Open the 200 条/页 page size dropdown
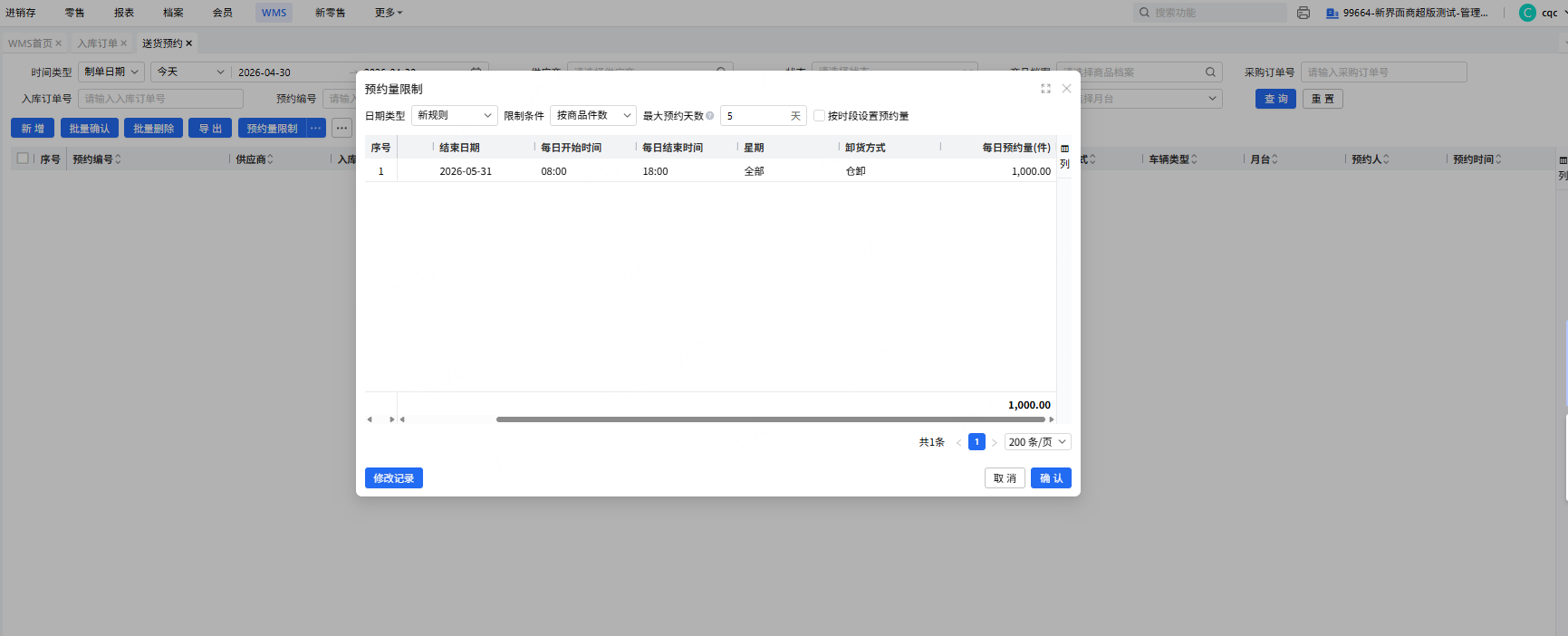The image size is (1568, 636). point(1037,442)
